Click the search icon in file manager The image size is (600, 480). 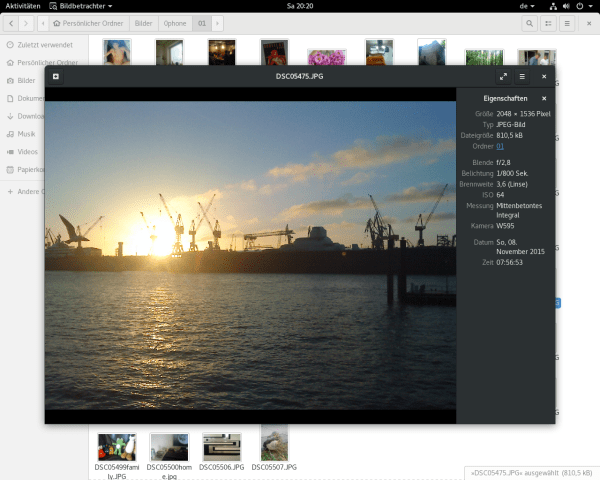coord(528,22)
